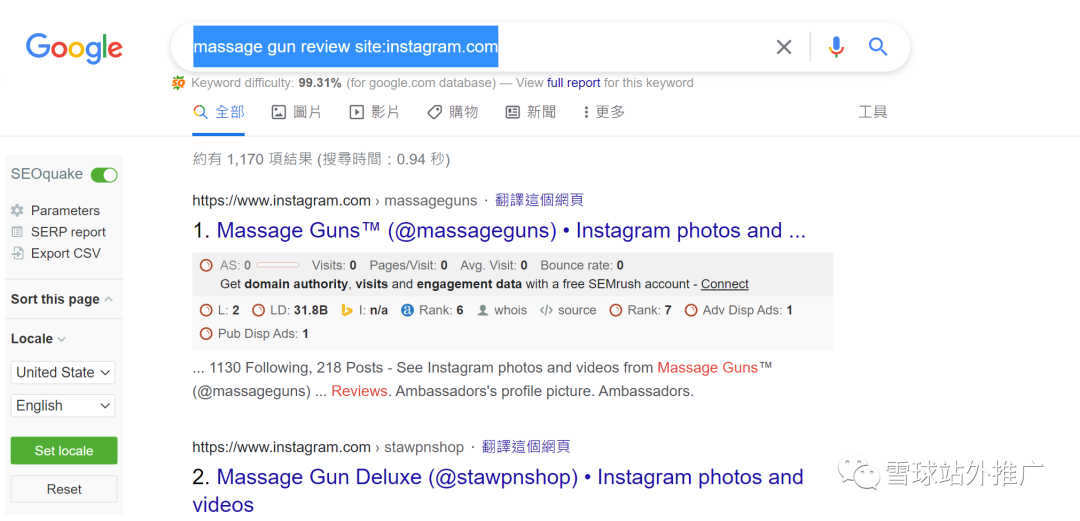
Task: Click the Visits: 0 metric
Action: [x=334, y=265]
